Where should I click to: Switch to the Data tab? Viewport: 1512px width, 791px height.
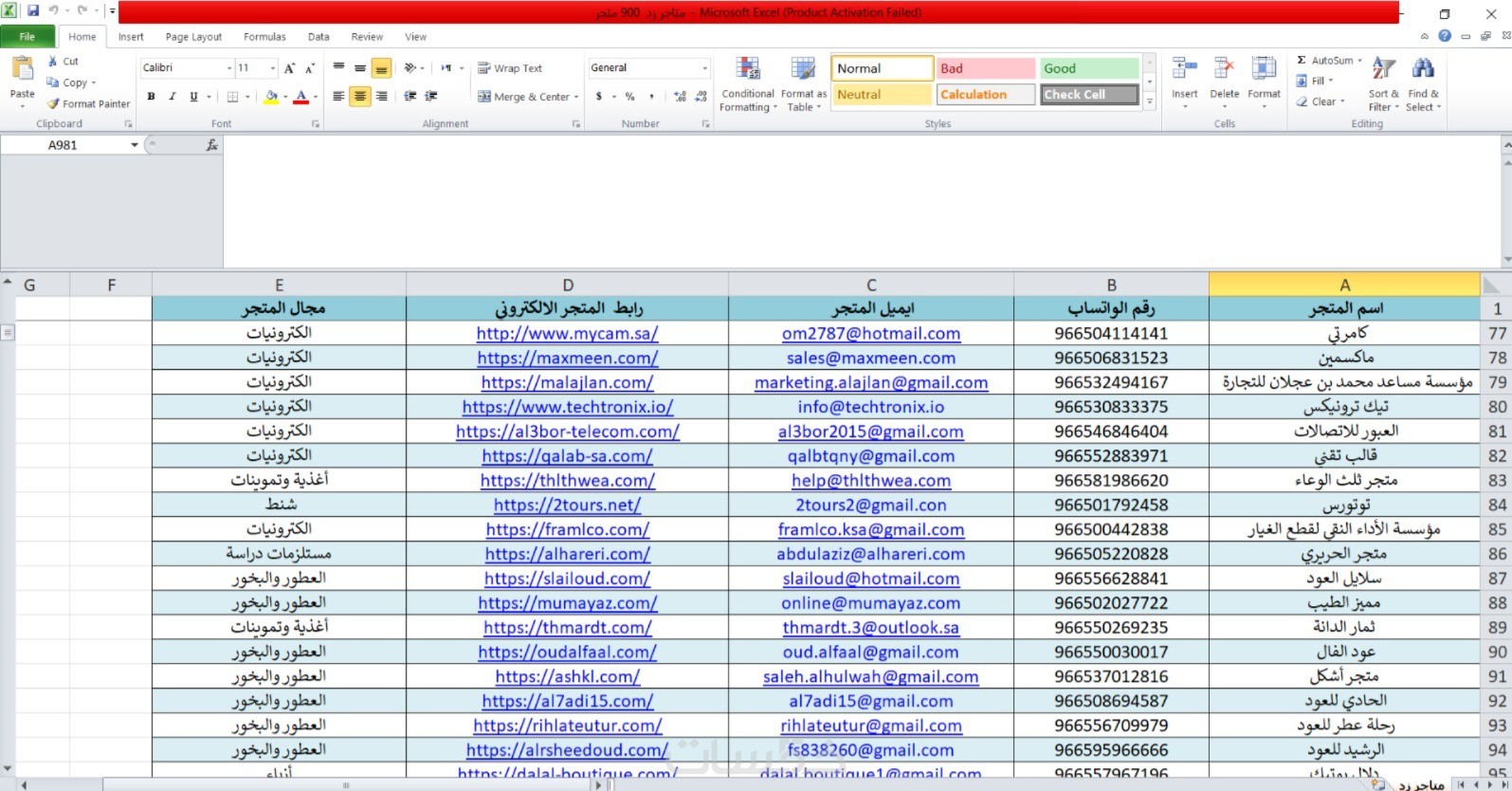pos(319,37)
